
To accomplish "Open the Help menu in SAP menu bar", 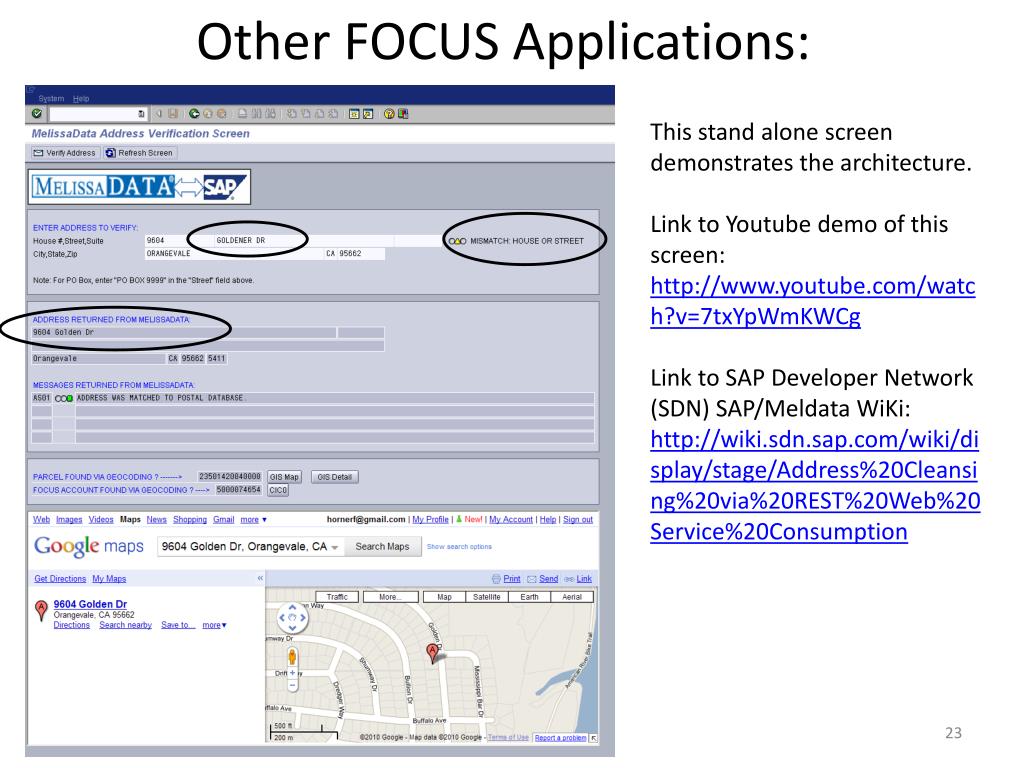I will click(x=81, y=99).
